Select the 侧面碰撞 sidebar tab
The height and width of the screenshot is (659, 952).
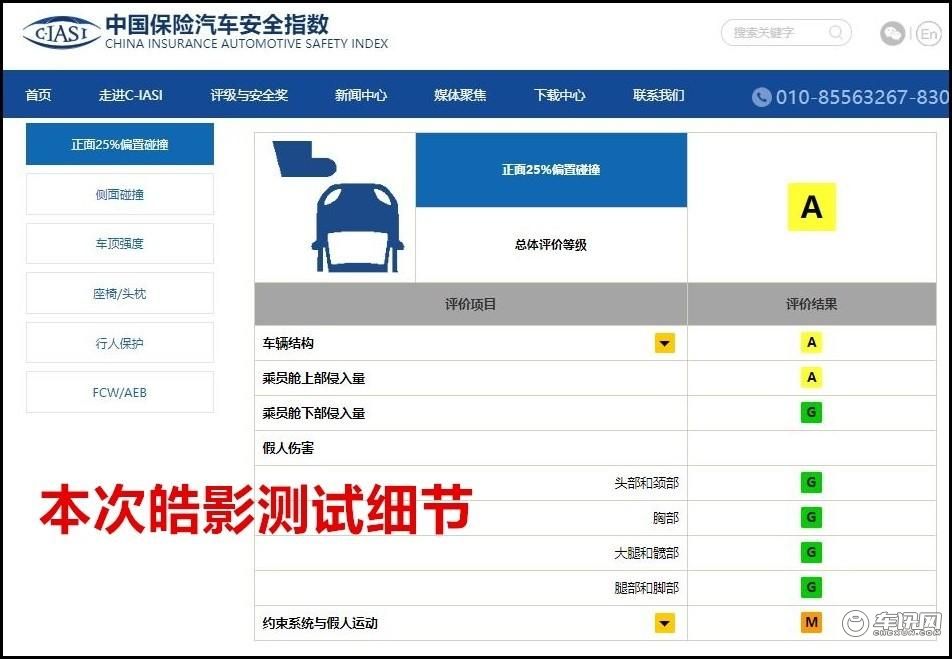pos(120,194)
